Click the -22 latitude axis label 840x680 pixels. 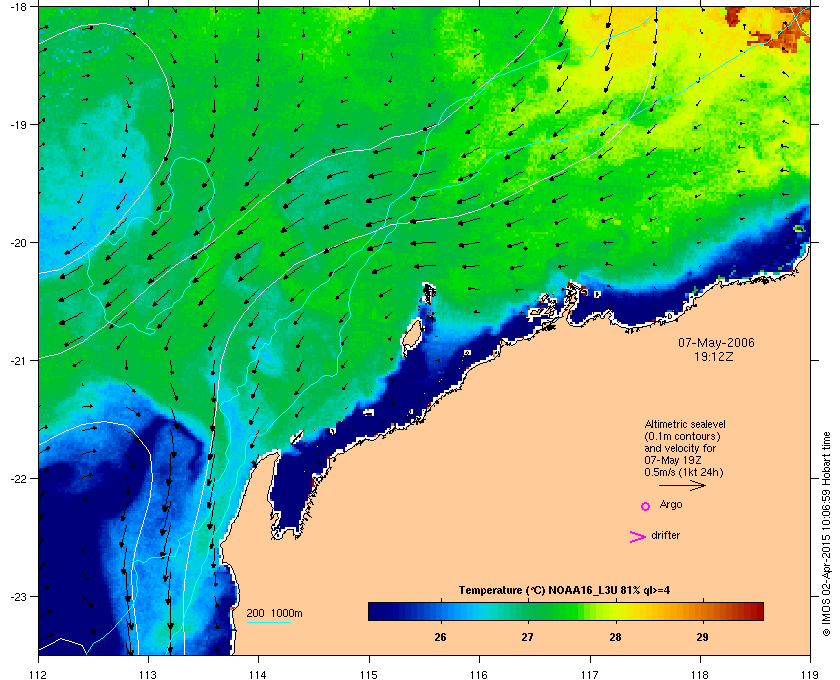18,479
